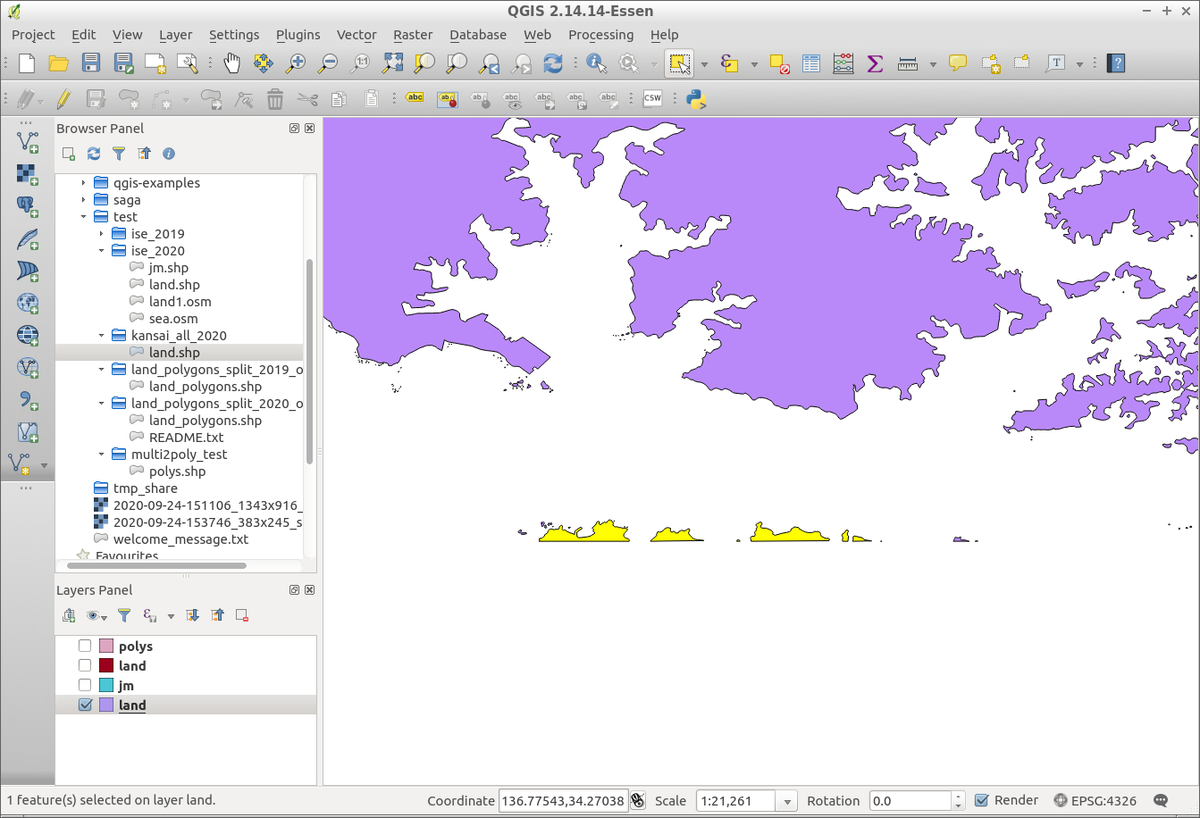Screen dimensions: 1200x818
Task: Click the cyan jm layer color swatch
Action: pos(107,685)
